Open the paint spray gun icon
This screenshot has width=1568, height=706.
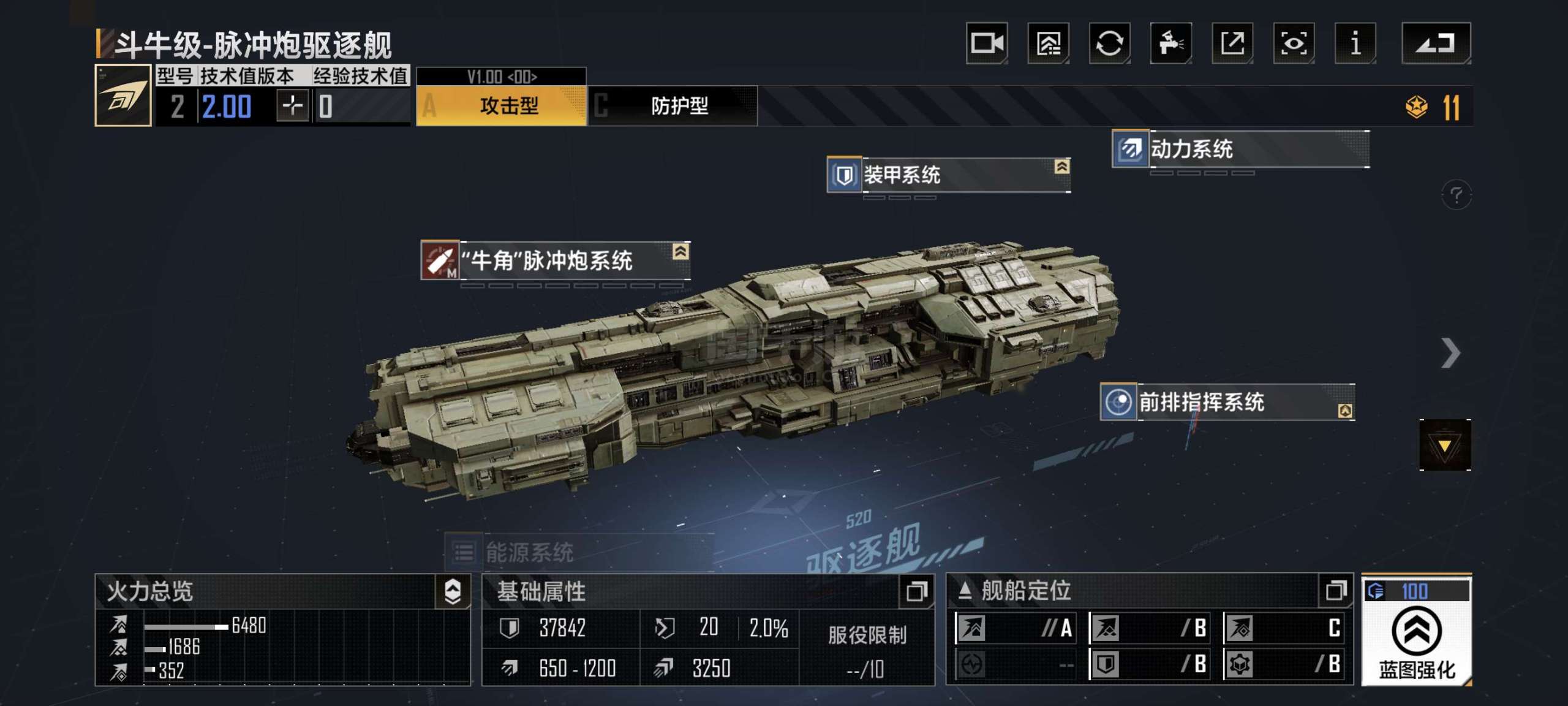[1170, 44]
